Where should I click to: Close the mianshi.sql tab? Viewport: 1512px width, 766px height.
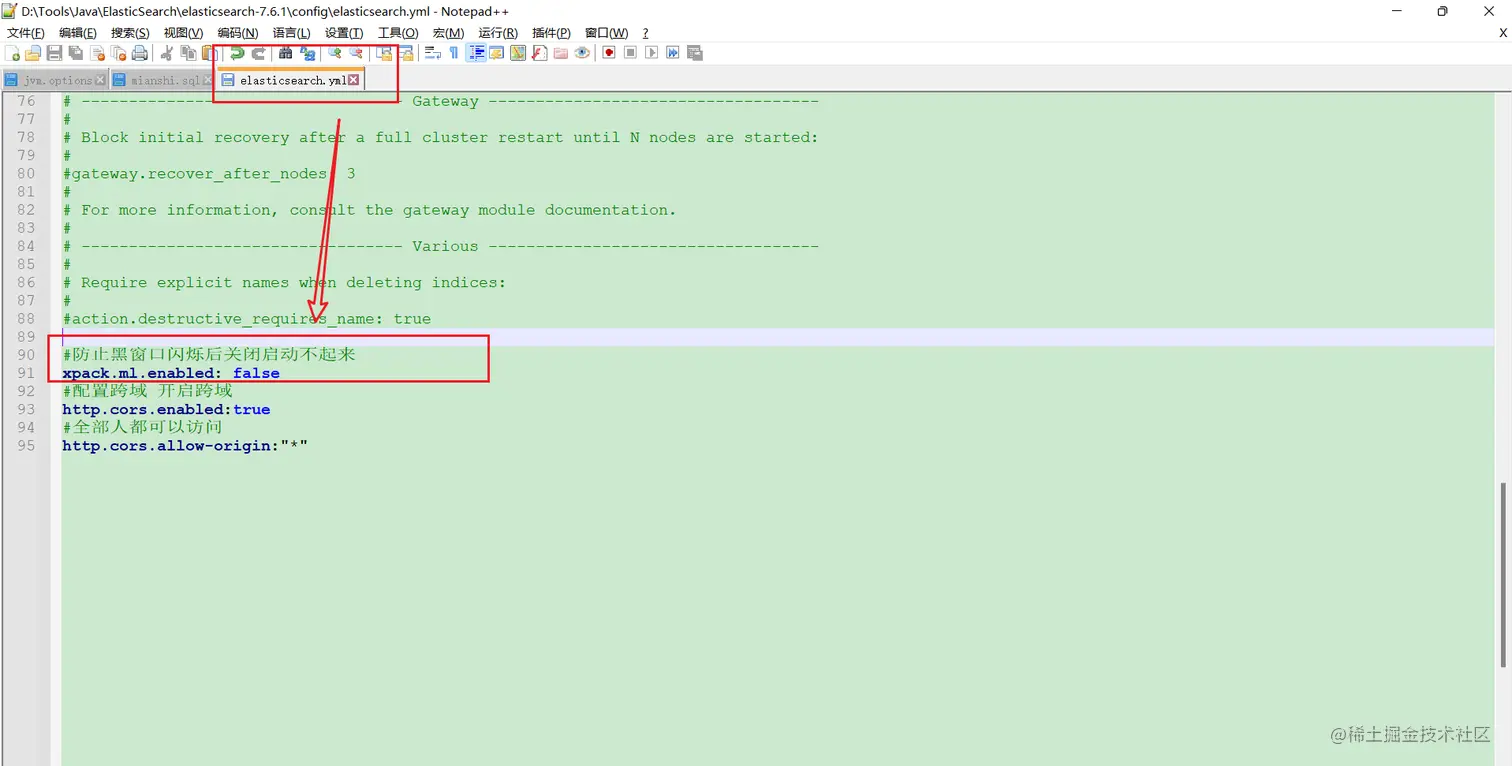coord(207,80)
